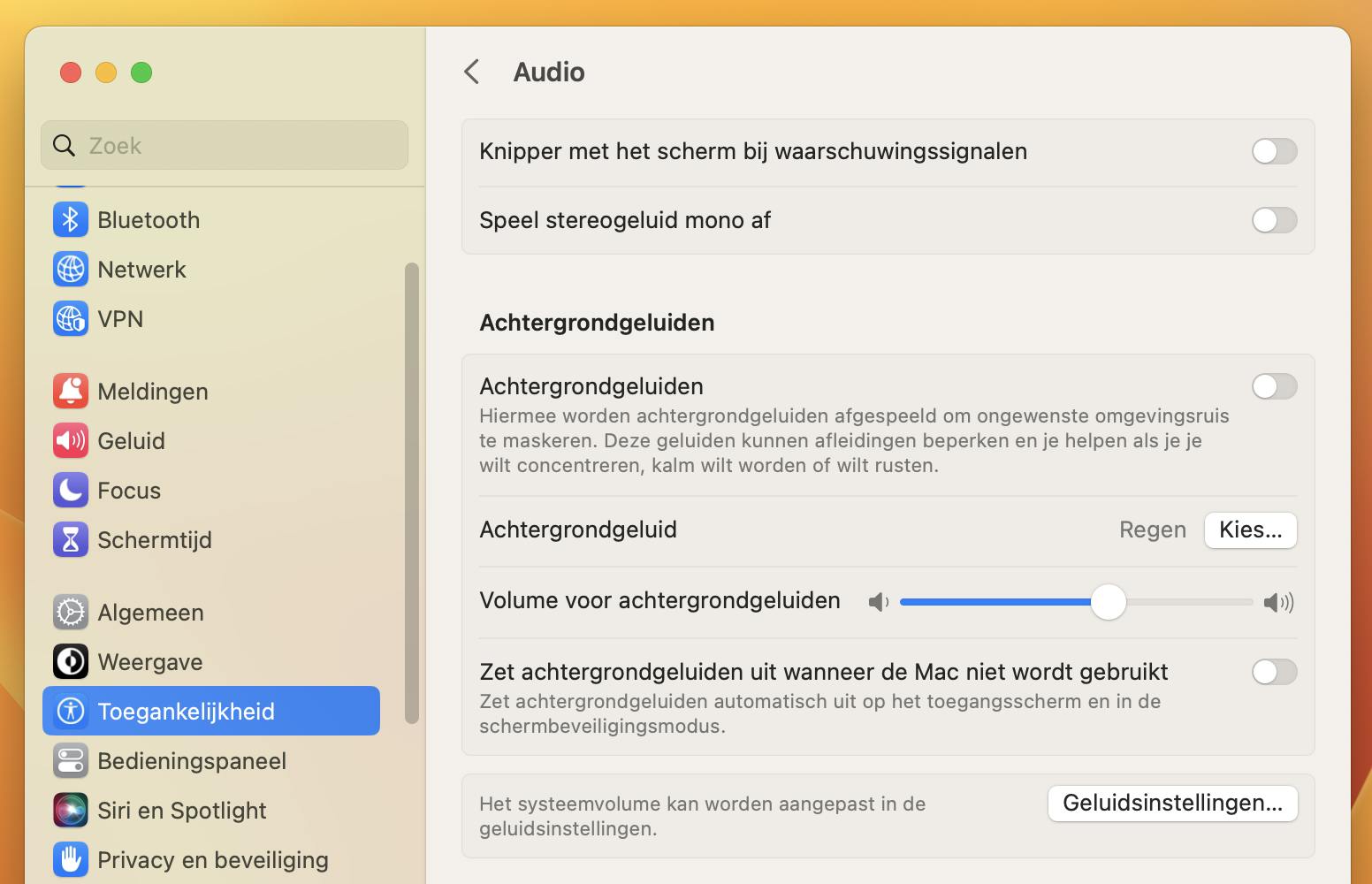Open Focus moon icon
The width and height of the screenshot is (1372, 884).
click(71, 491)
